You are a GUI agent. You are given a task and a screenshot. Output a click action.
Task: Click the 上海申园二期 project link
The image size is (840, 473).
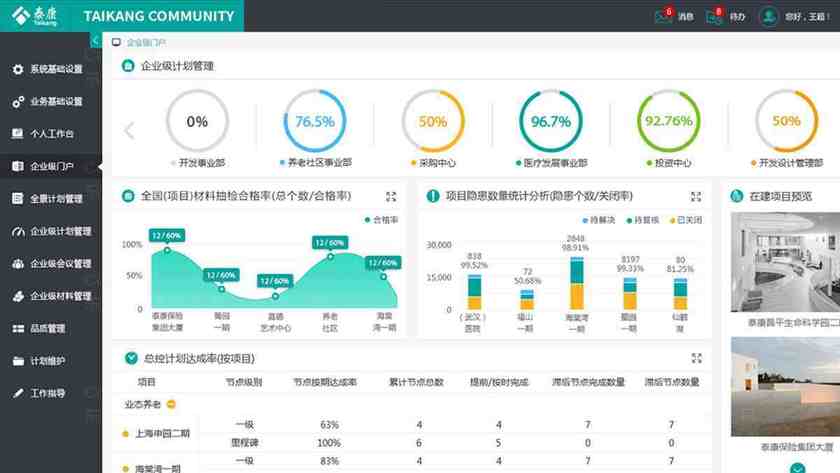point(161,434)
